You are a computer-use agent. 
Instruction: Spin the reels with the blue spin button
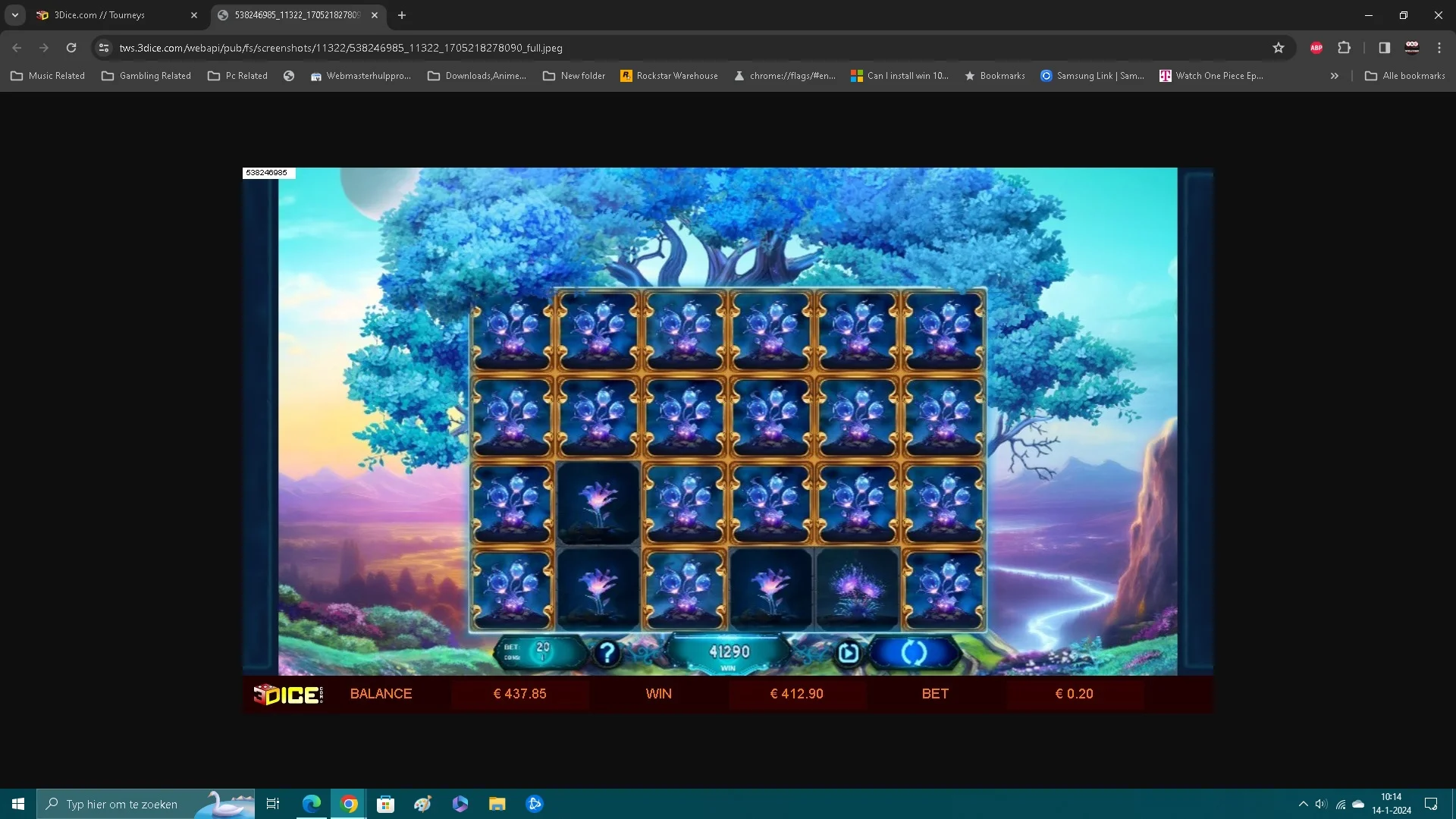point(914,652)
